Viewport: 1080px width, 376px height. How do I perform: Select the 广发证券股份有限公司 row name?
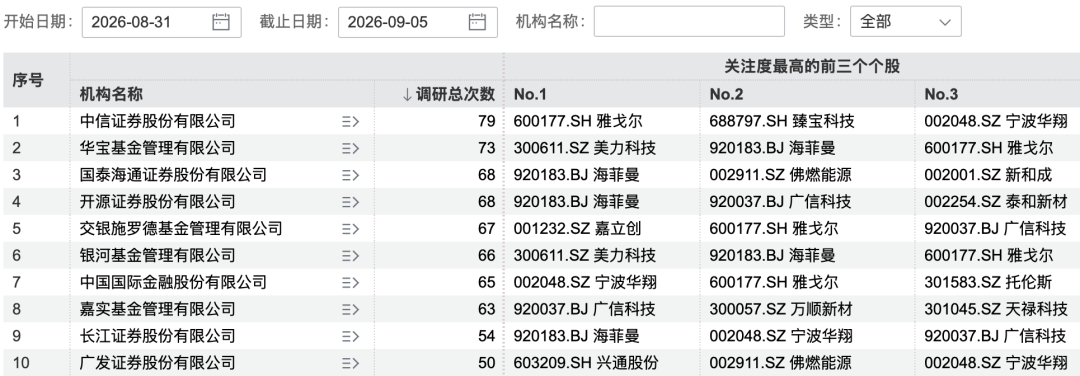pyautogui.click(x=158, y=364)
